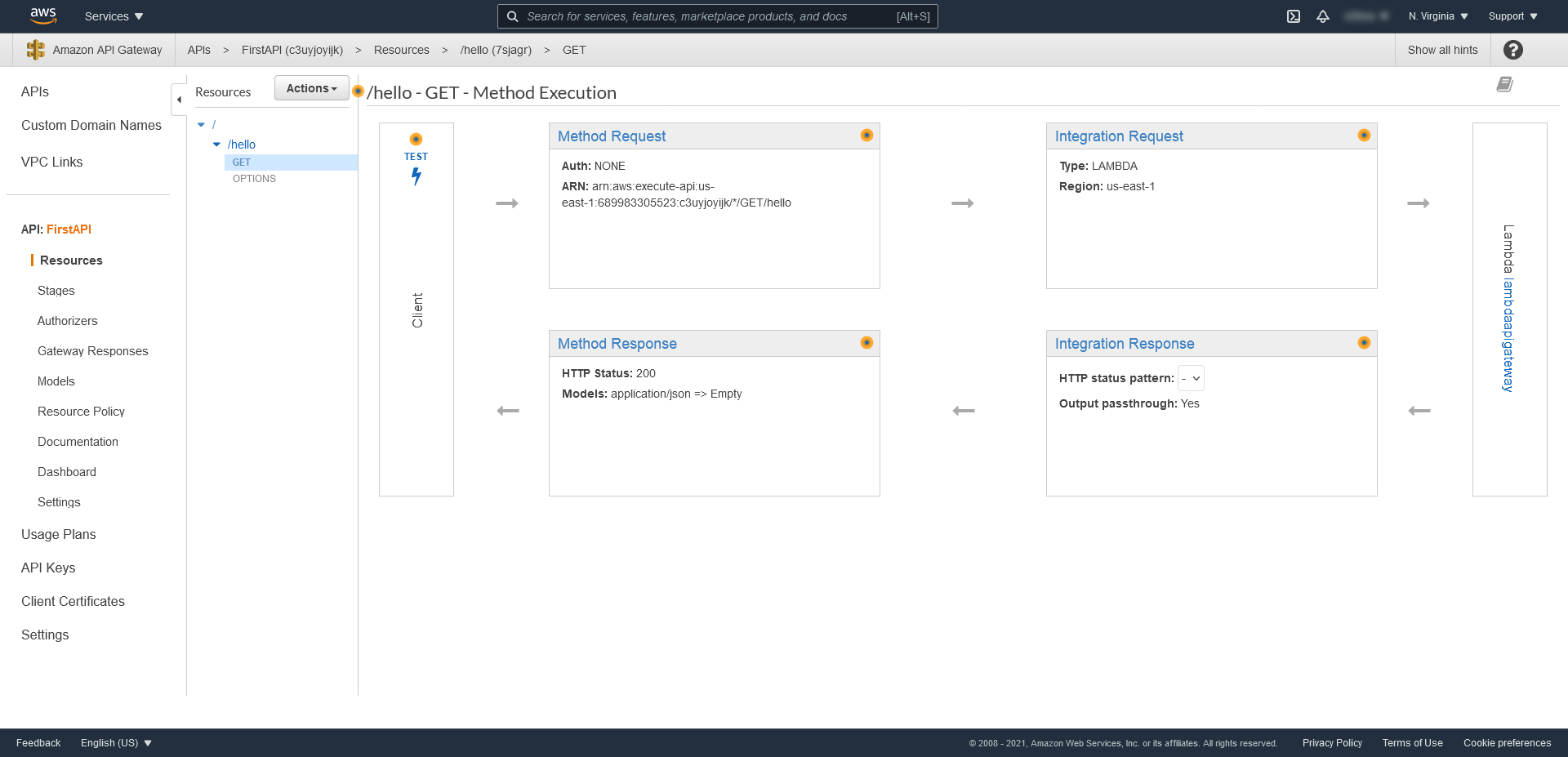1568x757 pixels.
Task: Open Custom Domain Names in sidebar
Action: pyautogui.click(x=91, y=125)
